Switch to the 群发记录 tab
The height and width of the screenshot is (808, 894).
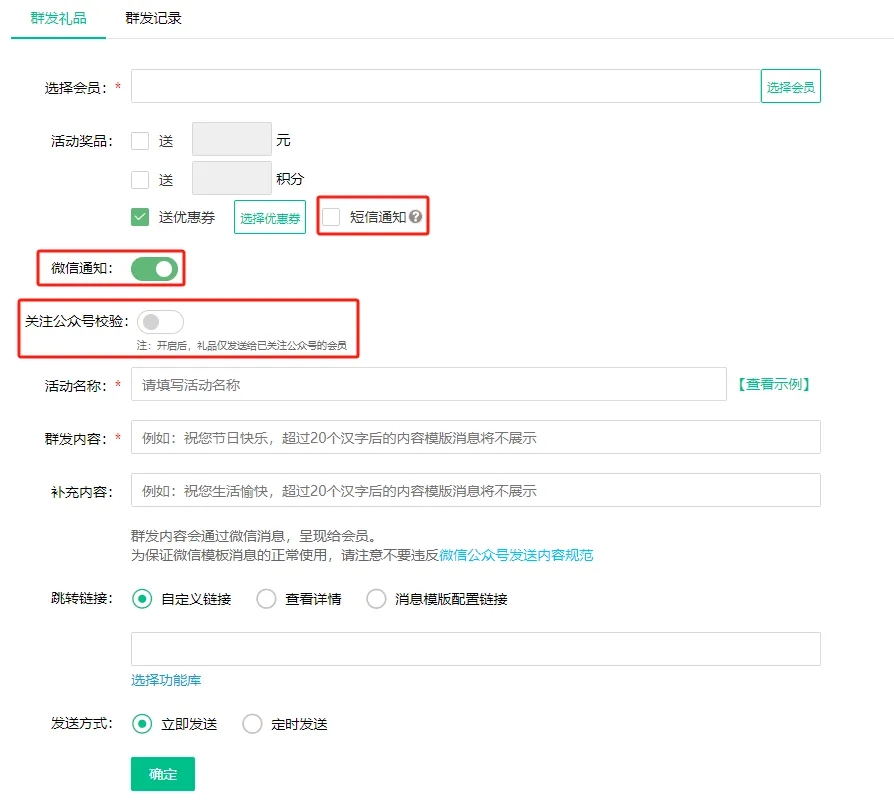coord(153,18)
